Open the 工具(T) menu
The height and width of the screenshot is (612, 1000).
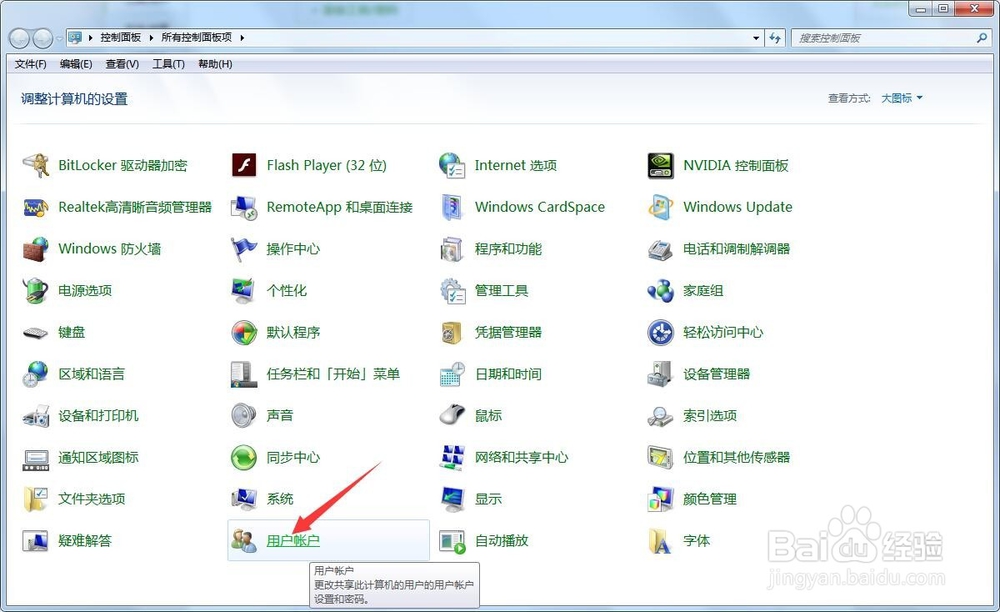(x=168, y=64)
